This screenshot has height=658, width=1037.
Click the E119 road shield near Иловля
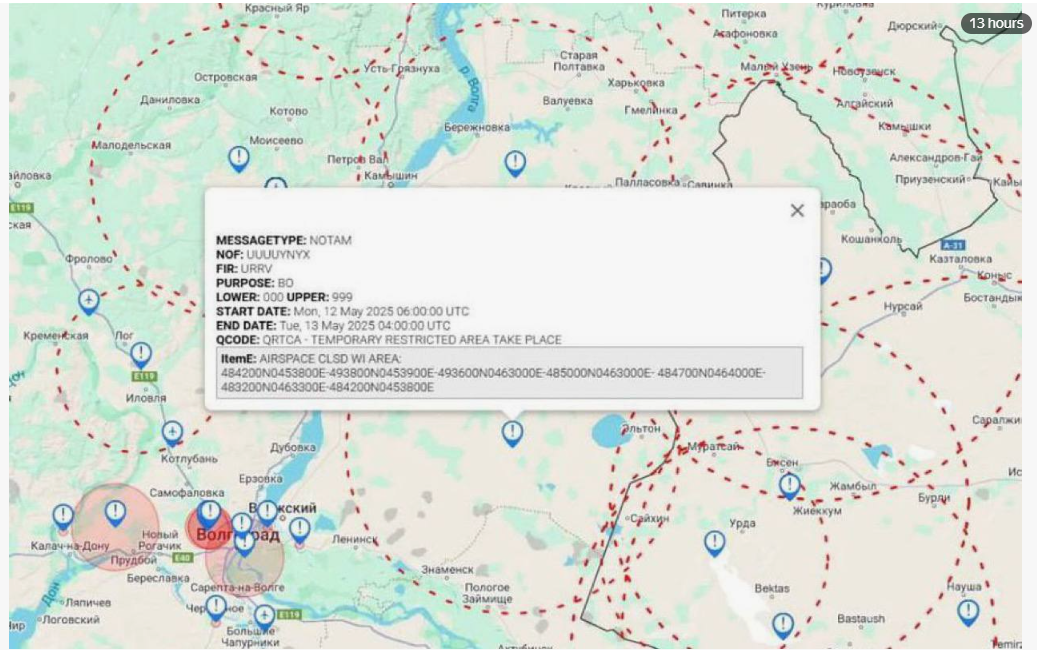click(144, 376)
